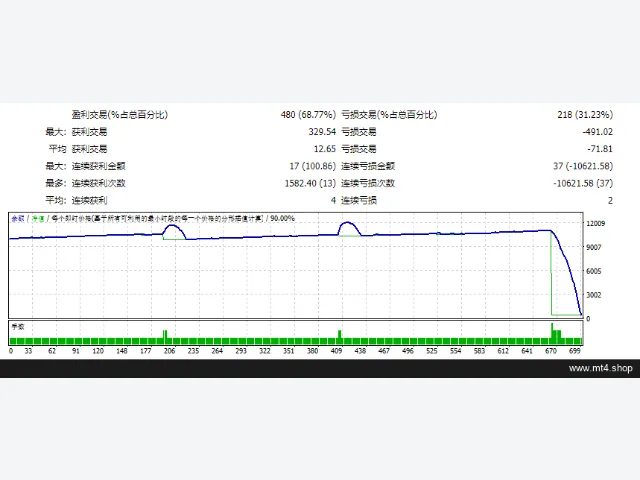640x480 pixels.
Task: Select the label "连续亏损金额"
Action: (368, 166)
